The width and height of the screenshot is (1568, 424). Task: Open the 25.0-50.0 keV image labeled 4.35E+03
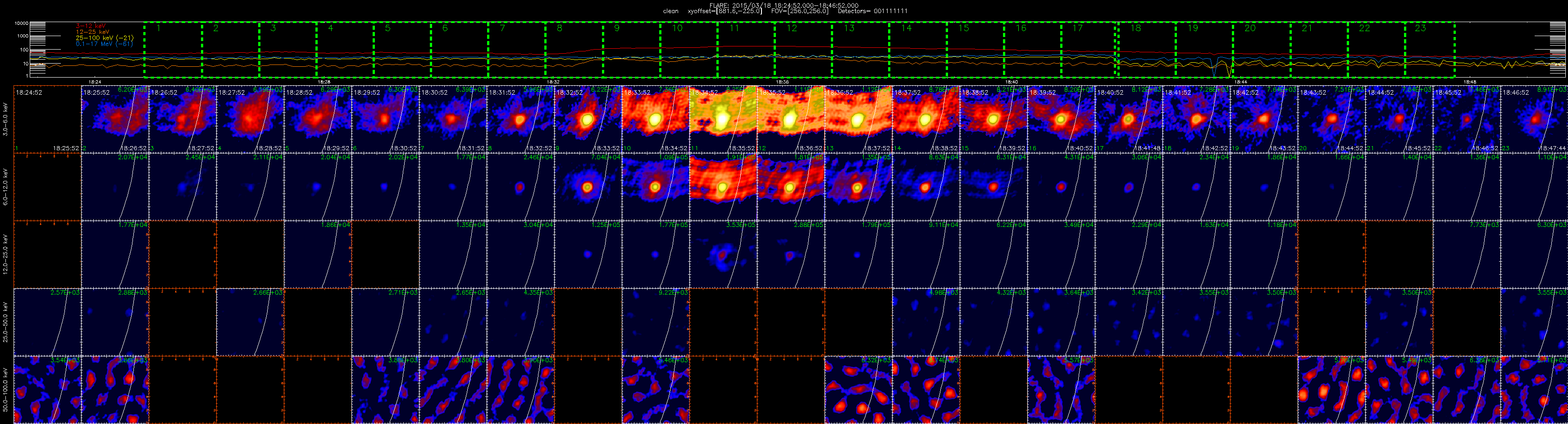click(520, 322)
